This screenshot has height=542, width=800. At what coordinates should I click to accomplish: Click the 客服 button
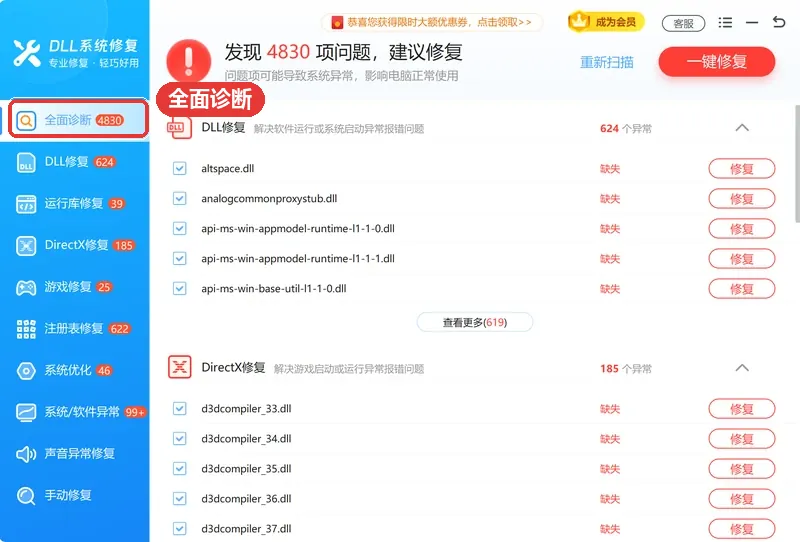683,23
